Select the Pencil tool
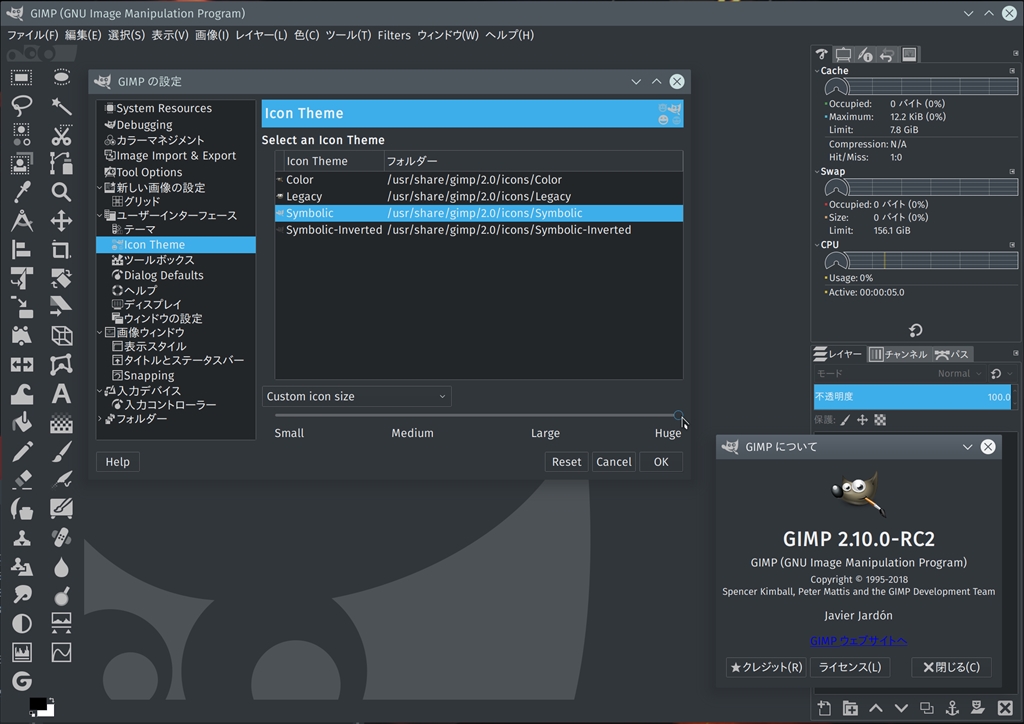This screenshot has height=724, width=1024. click(x=21, y=451)
